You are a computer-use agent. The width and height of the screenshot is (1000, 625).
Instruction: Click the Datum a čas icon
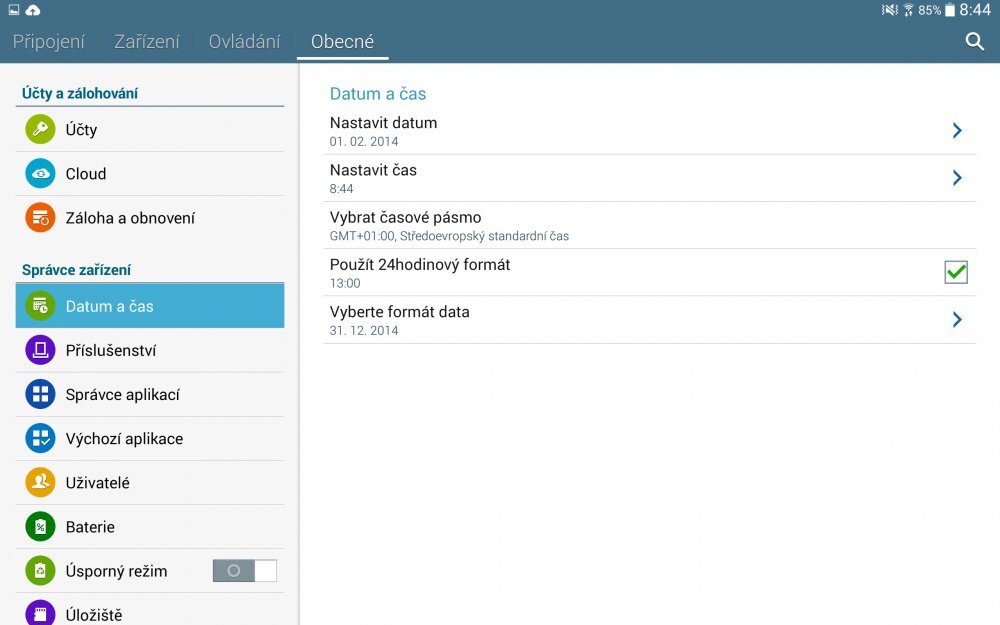click(x=40, y=306)
